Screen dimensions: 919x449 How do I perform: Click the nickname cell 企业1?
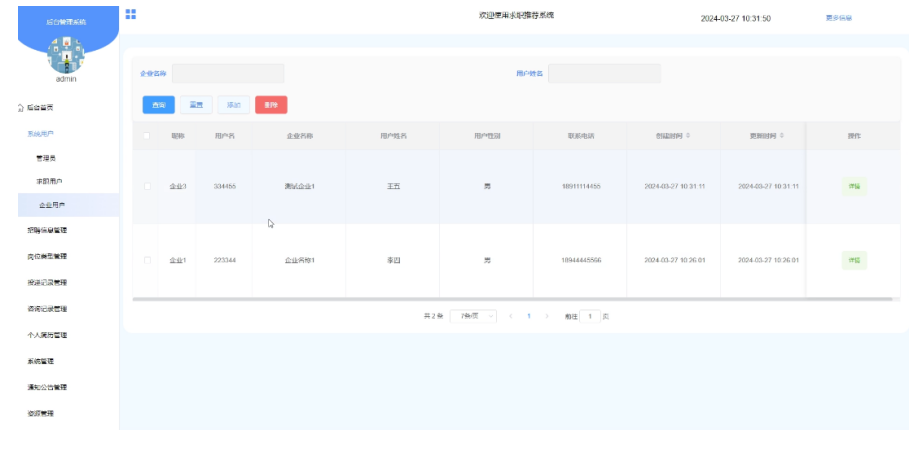[178, 260]
